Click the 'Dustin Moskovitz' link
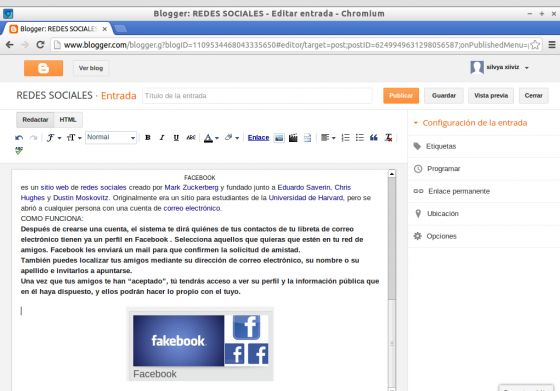The width and height of the screenshot is (560, 391). (x=80, y=197)
